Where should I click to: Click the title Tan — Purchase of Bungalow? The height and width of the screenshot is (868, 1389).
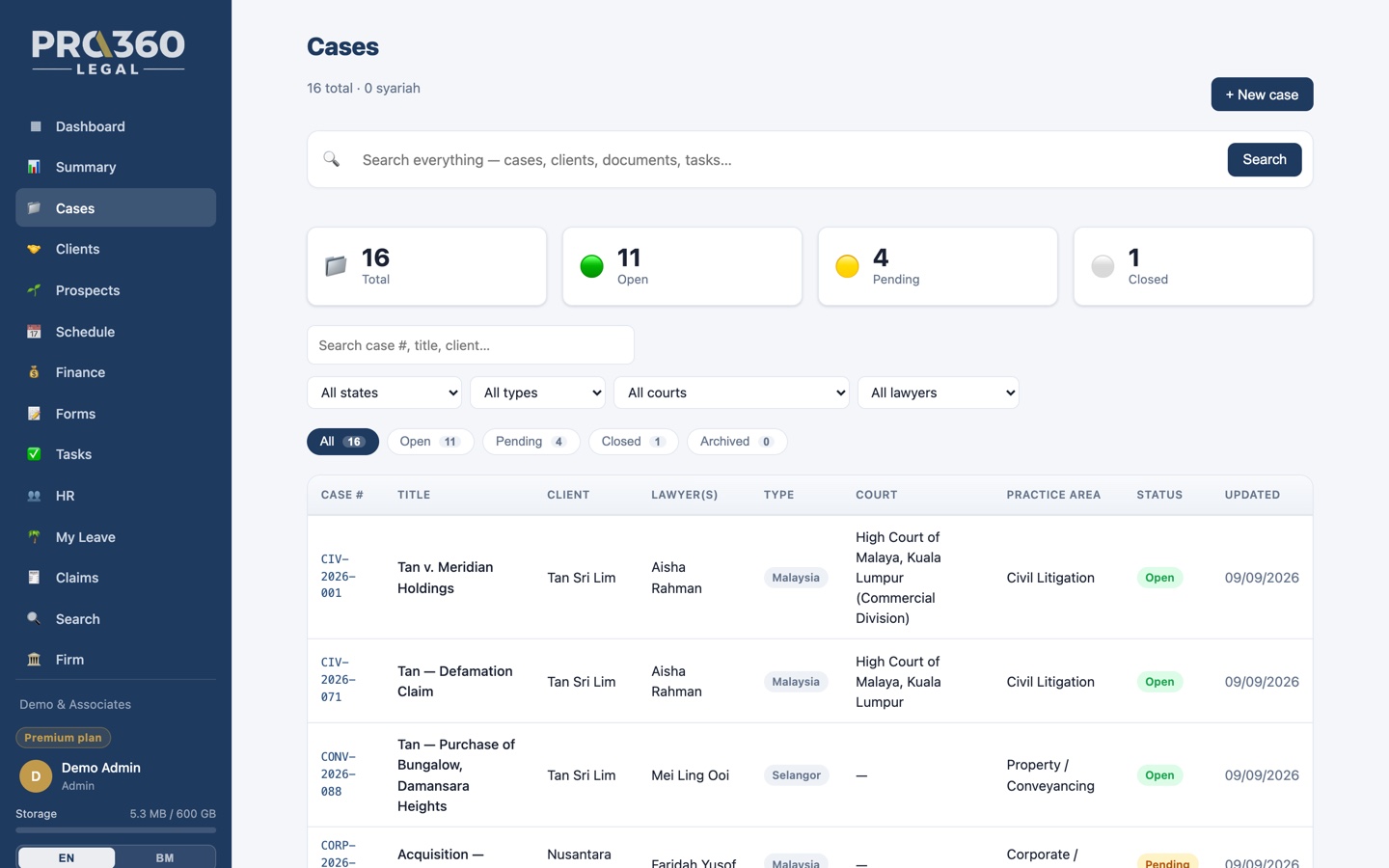[x=456, y=775]
